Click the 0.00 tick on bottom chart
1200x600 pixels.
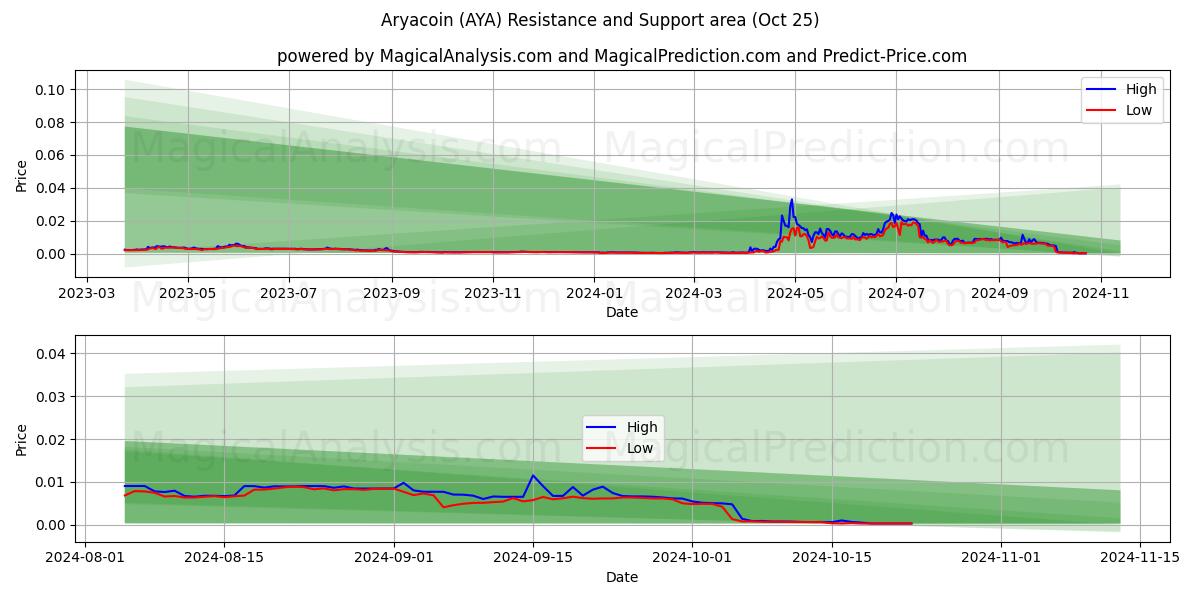tap(51, 525)
